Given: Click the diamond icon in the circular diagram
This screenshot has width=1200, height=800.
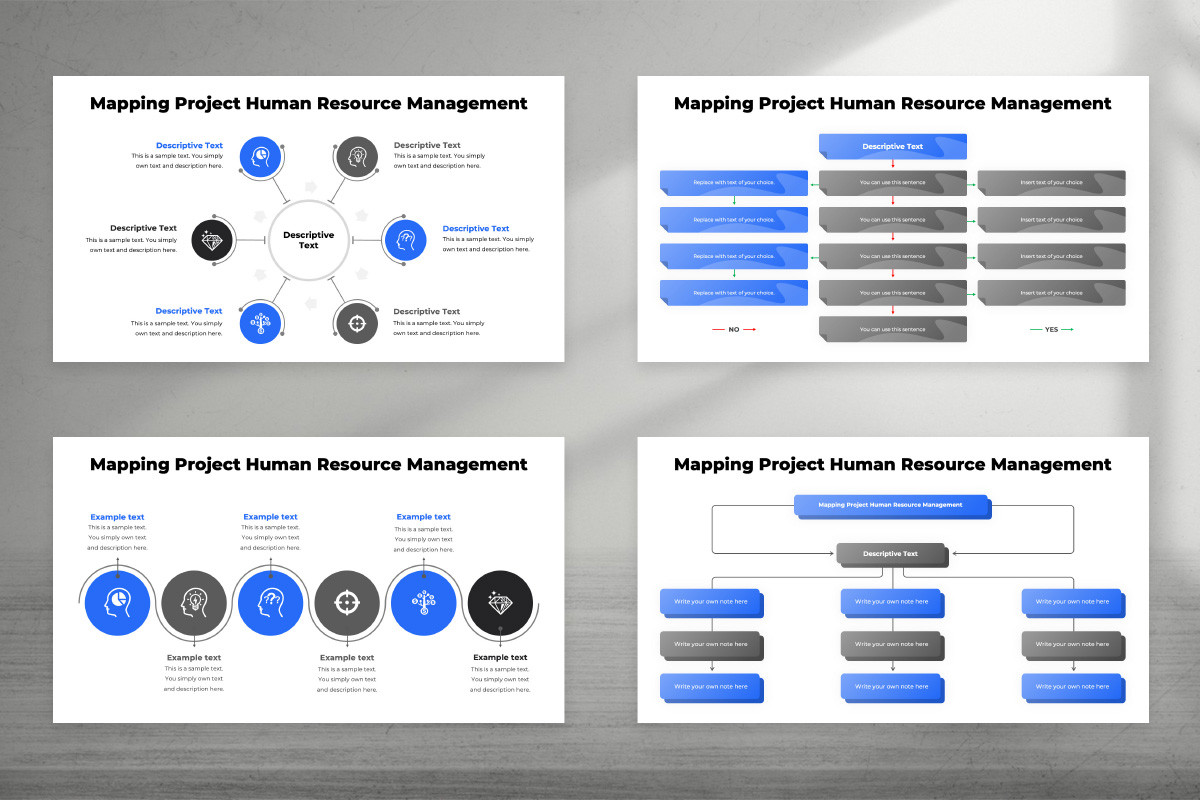Looking at the screenshot, I should [213, 240].
